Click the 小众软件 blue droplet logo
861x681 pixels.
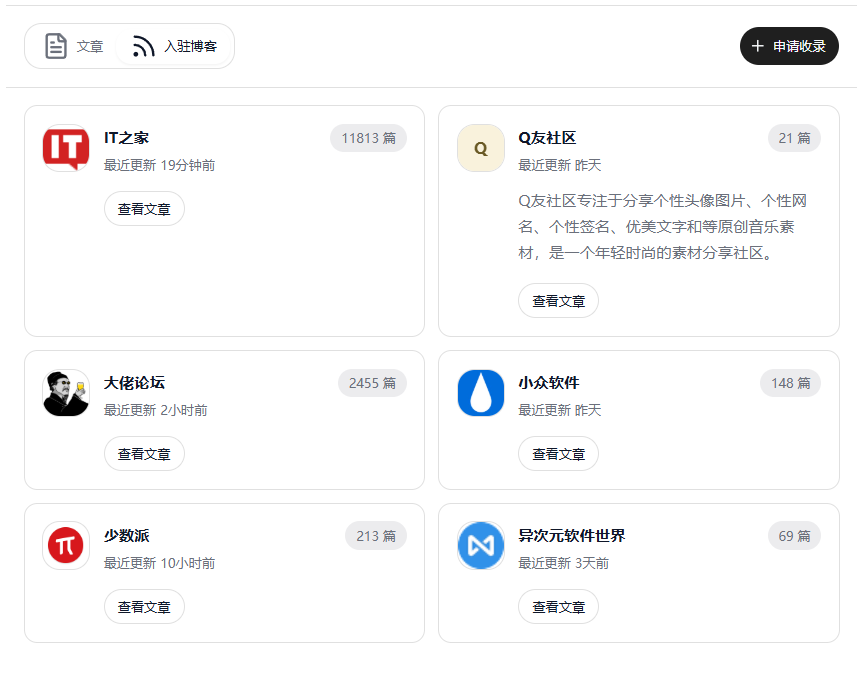pos(480,393)
